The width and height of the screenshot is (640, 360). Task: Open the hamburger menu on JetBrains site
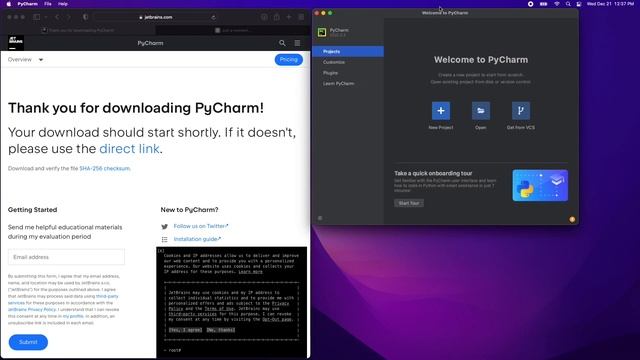[298, 43]
